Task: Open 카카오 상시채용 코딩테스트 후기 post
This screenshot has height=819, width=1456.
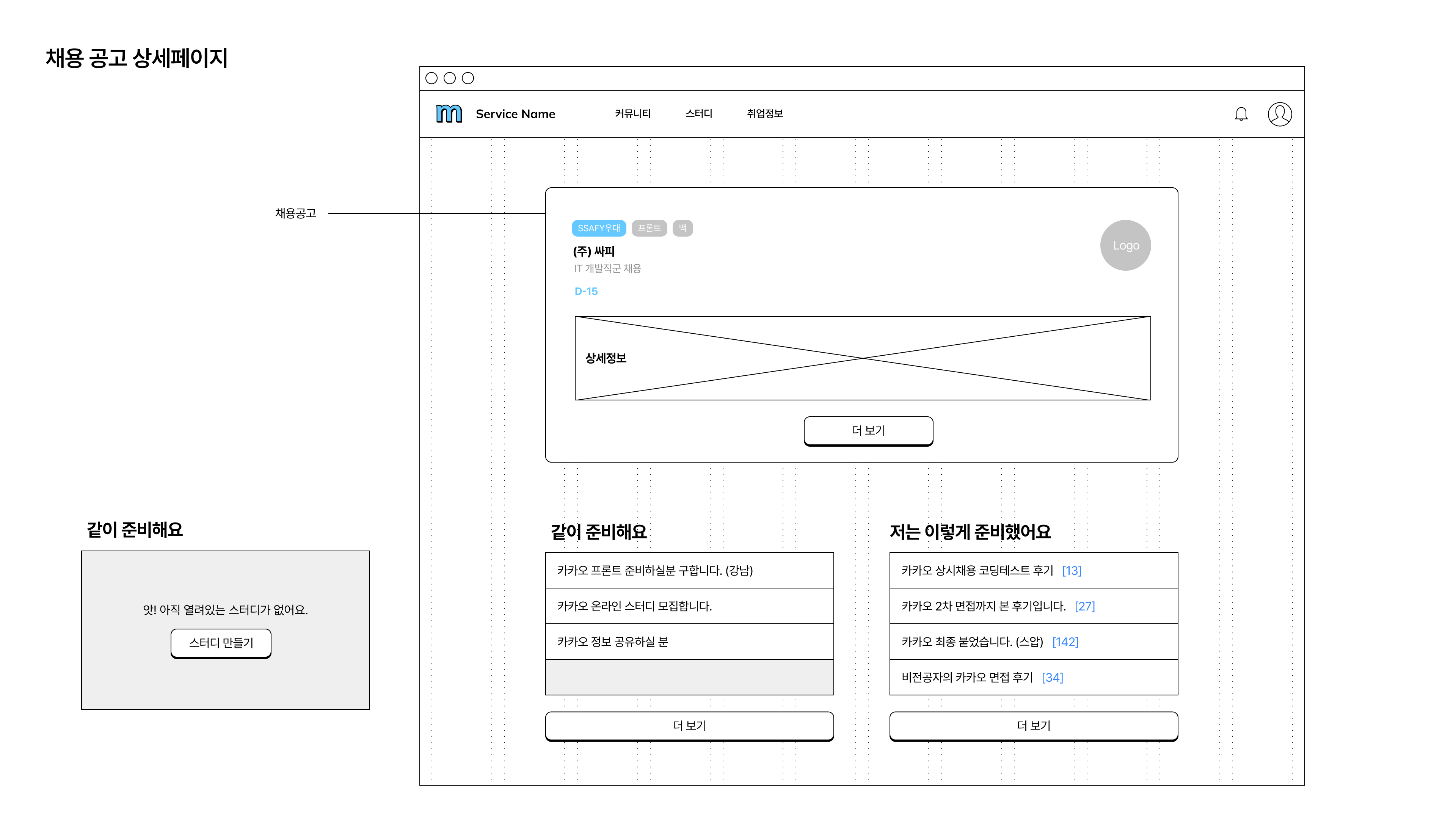Action: tap(977, 570)
